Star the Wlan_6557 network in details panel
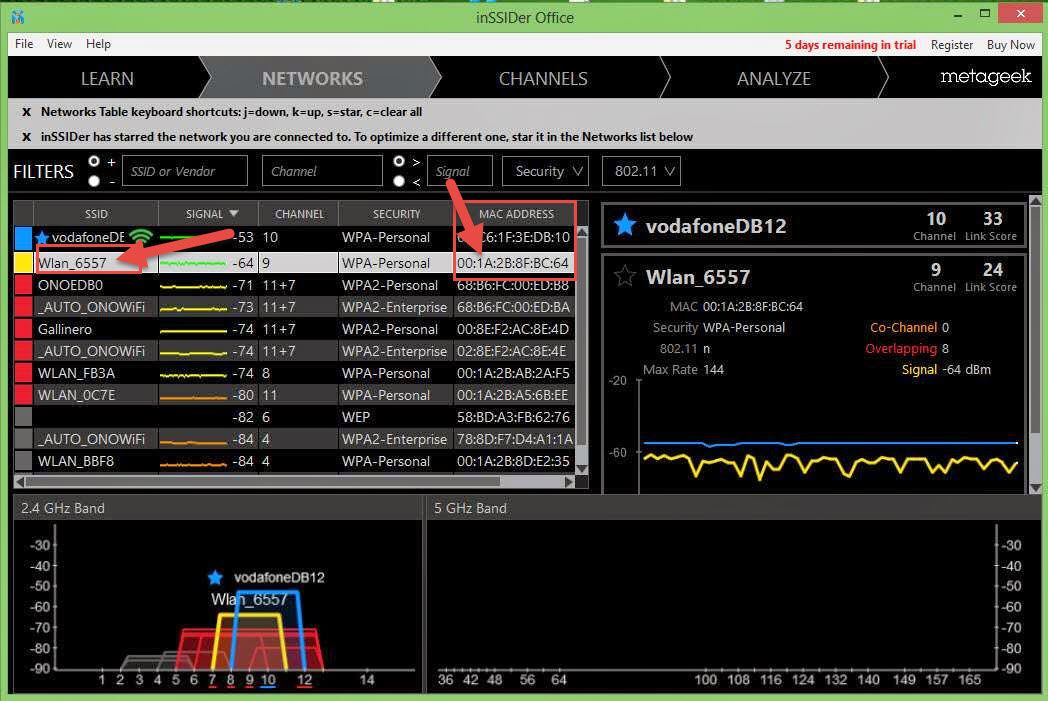 (x=624, y=277)
